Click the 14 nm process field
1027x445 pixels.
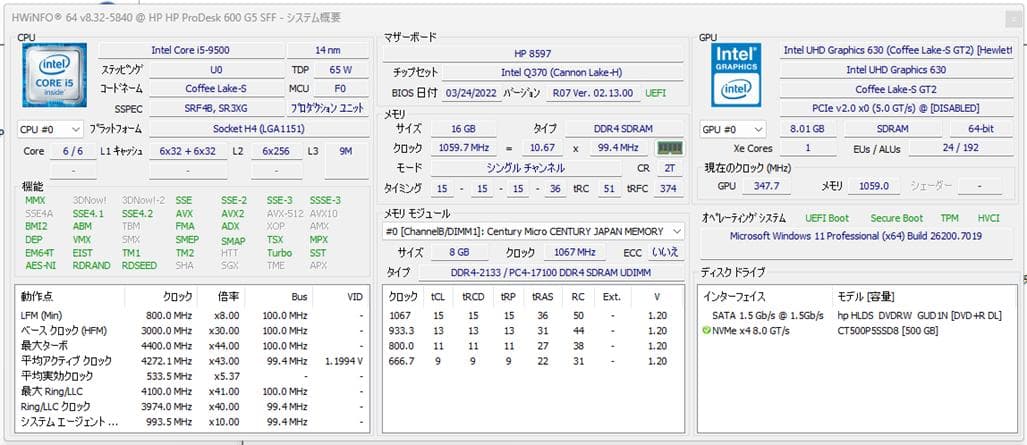327,50
